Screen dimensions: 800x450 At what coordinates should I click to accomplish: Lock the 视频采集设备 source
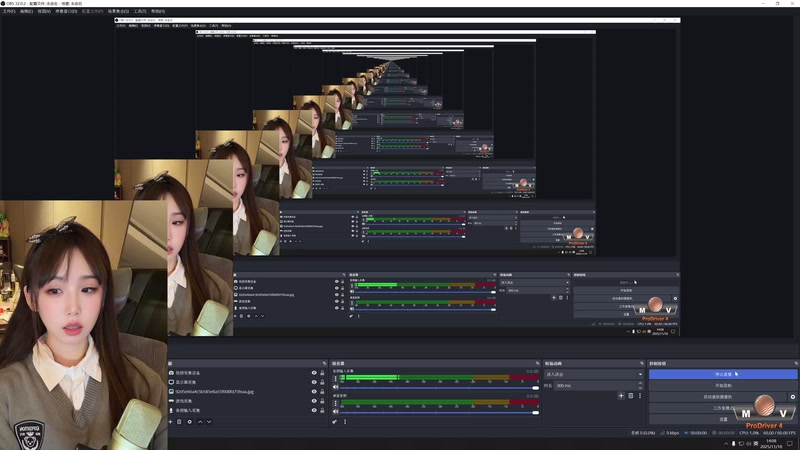pyautogui.click(x=322, y=373)
